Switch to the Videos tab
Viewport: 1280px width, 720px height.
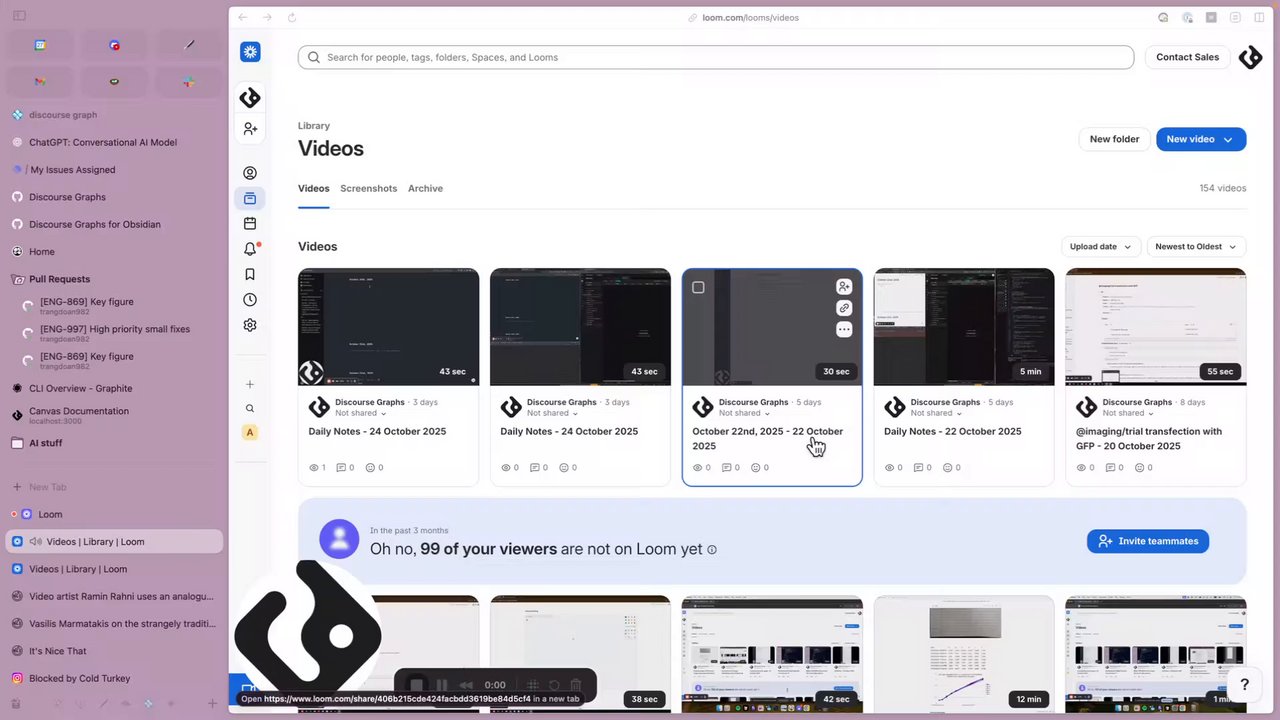[x=313, y=188]
